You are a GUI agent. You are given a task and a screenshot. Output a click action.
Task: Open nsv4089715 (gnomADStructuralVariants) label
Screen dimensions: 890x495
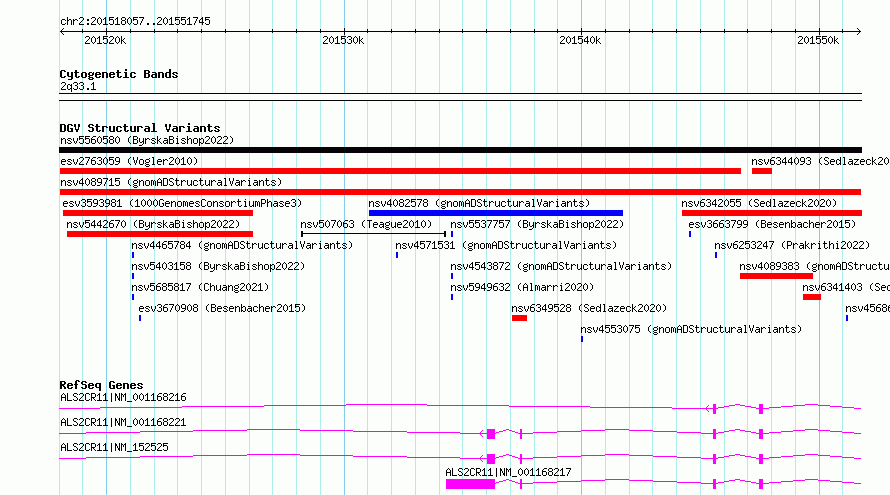[x=171, y=182]
